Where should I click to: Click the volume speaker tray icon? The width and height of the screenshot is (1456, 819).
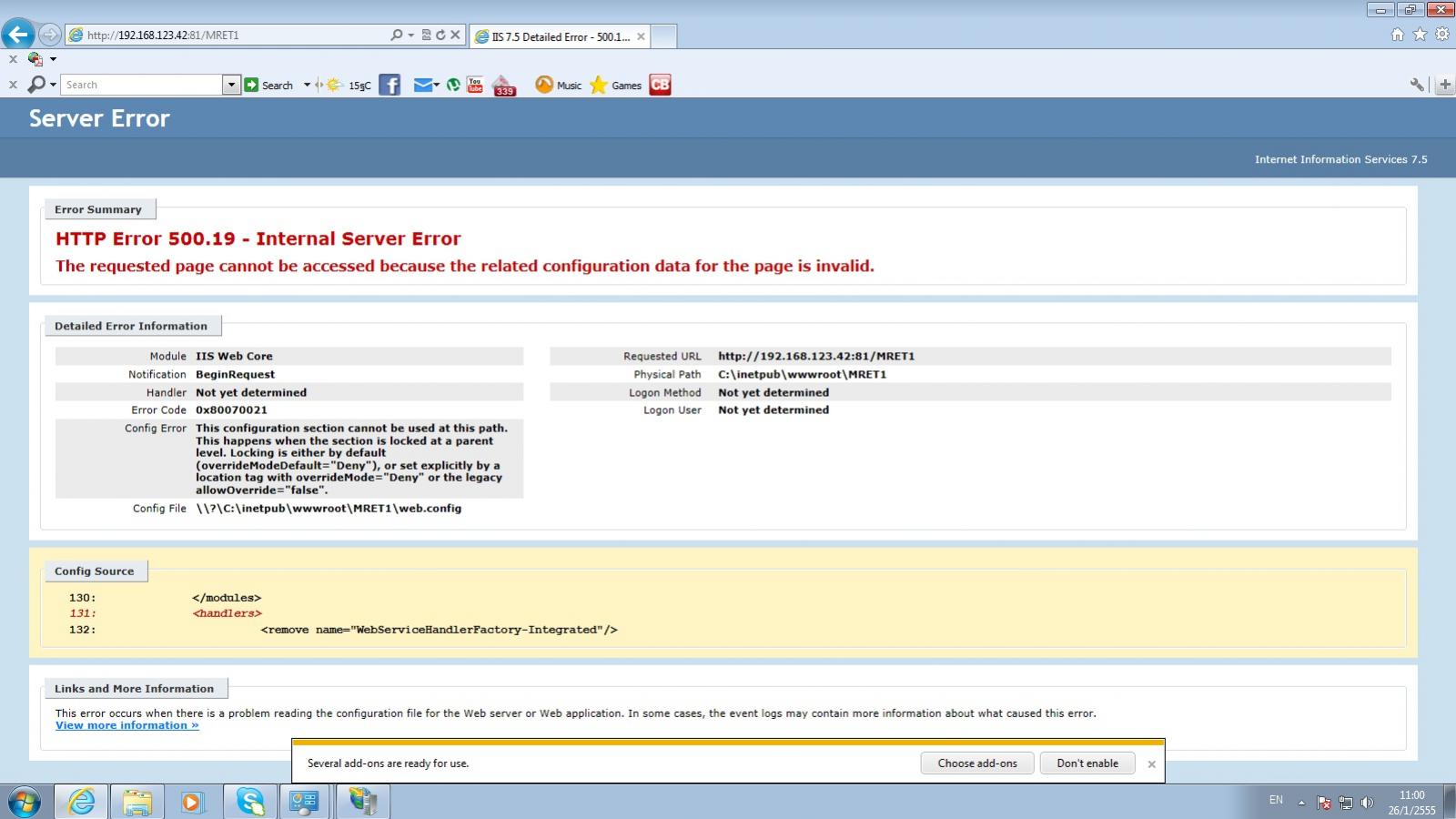(1367, 803)
